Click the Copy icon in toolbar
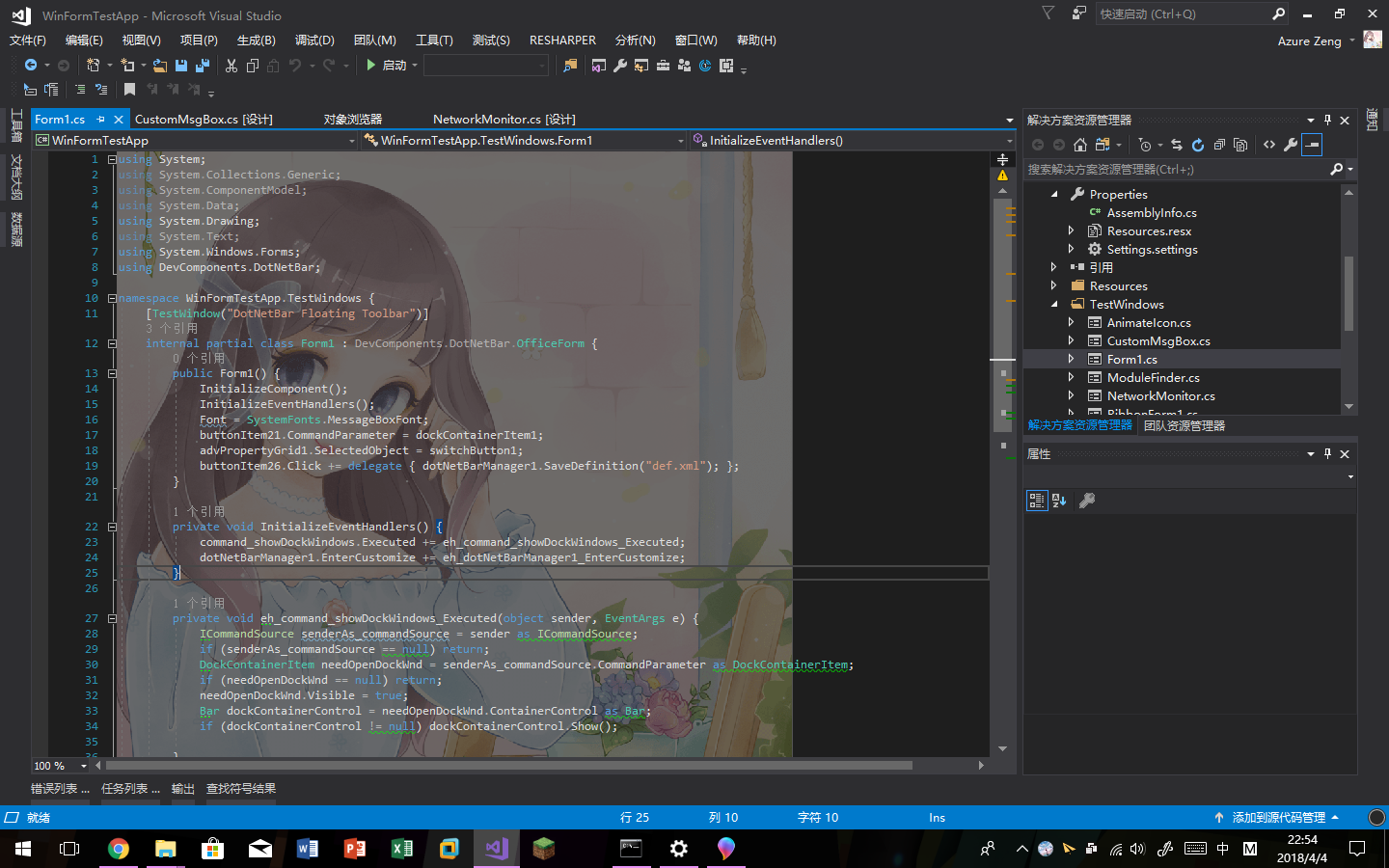 pyautogui.click(x=253, y=66)
